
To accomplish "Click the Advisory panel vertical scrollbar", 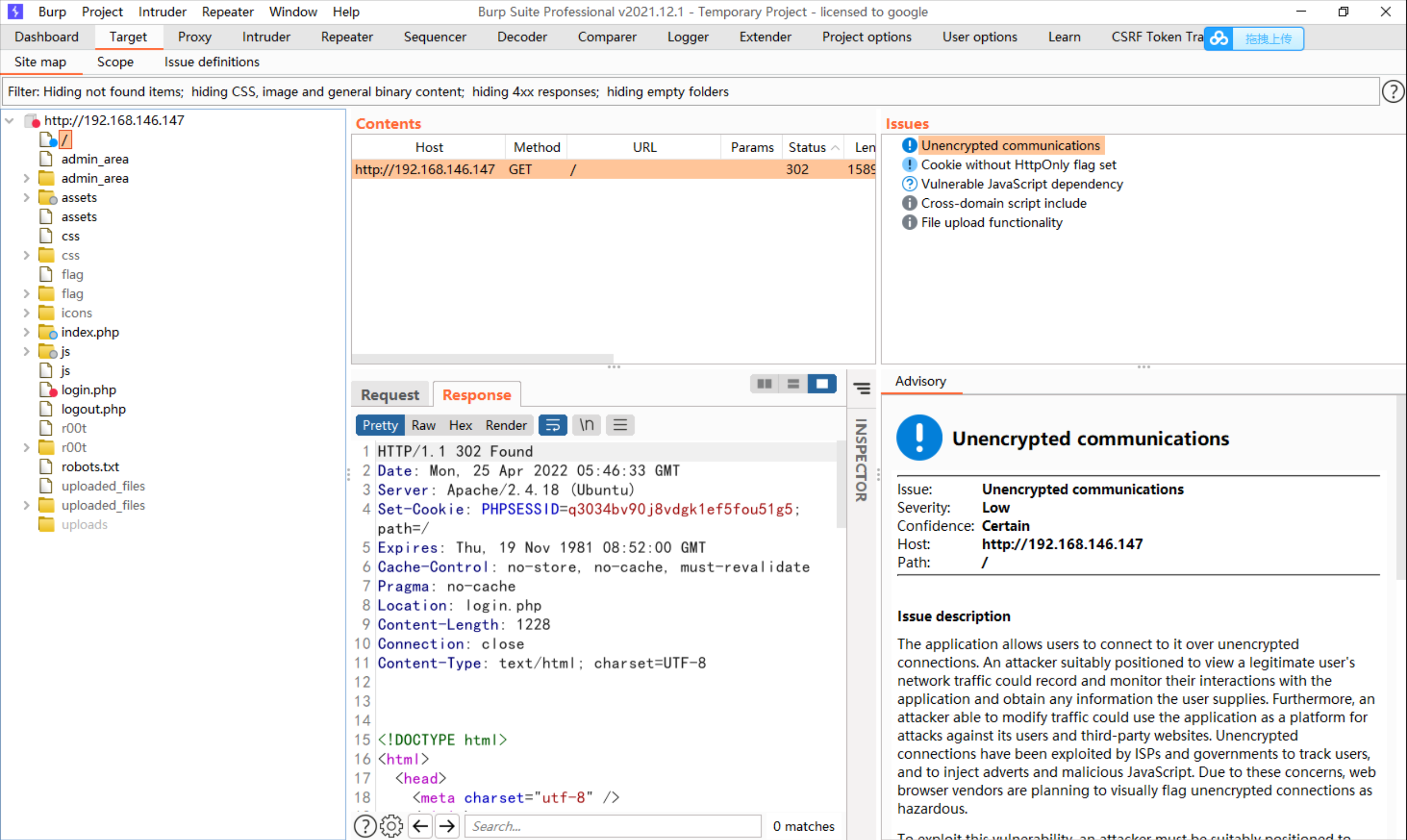I will click(x=1402, y=488).
